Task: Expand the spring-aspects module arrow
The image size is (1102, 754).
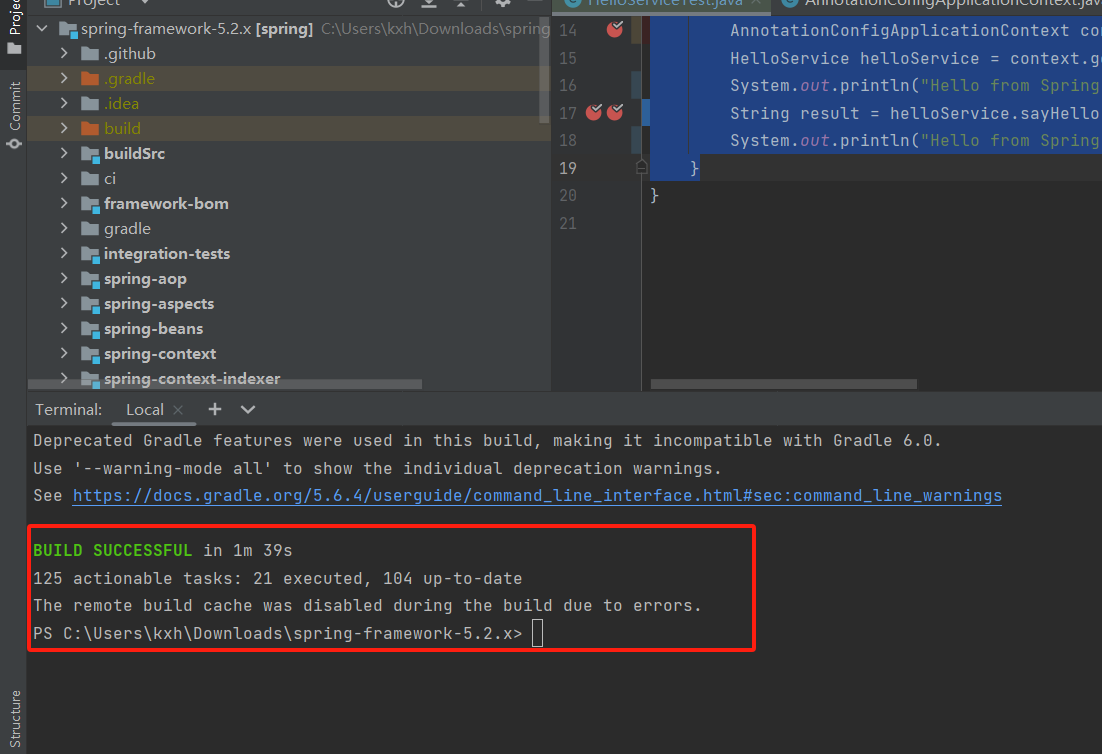Action: pos(64,304)
